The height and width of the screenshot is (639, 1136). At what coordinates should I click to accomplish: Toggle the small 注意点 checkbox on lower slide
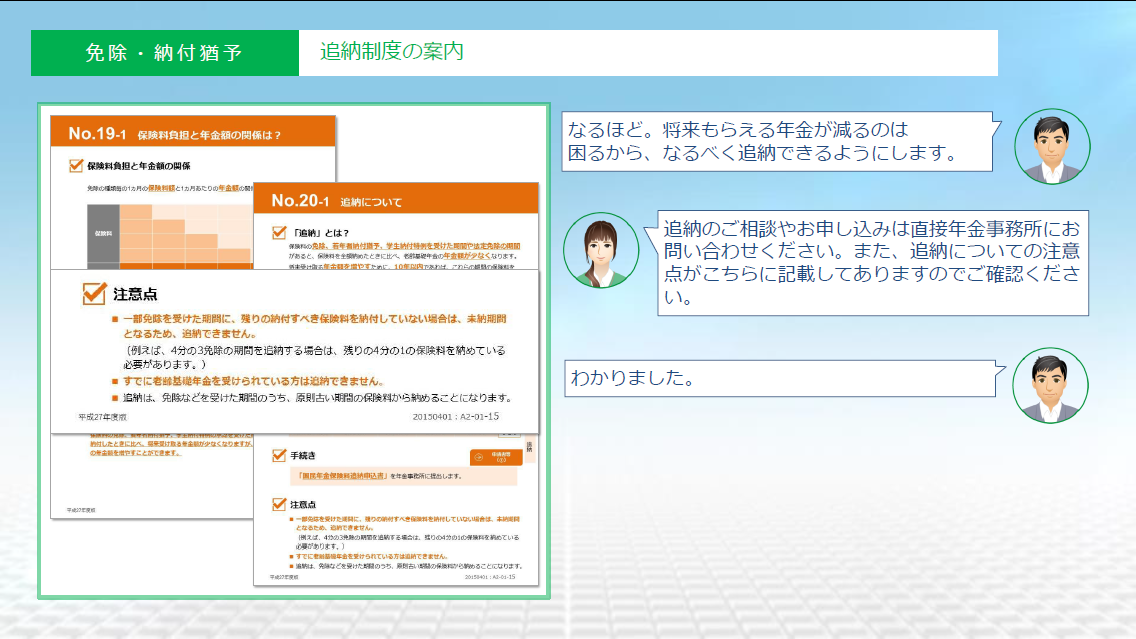pyautogui.click(x=280, y=505)
